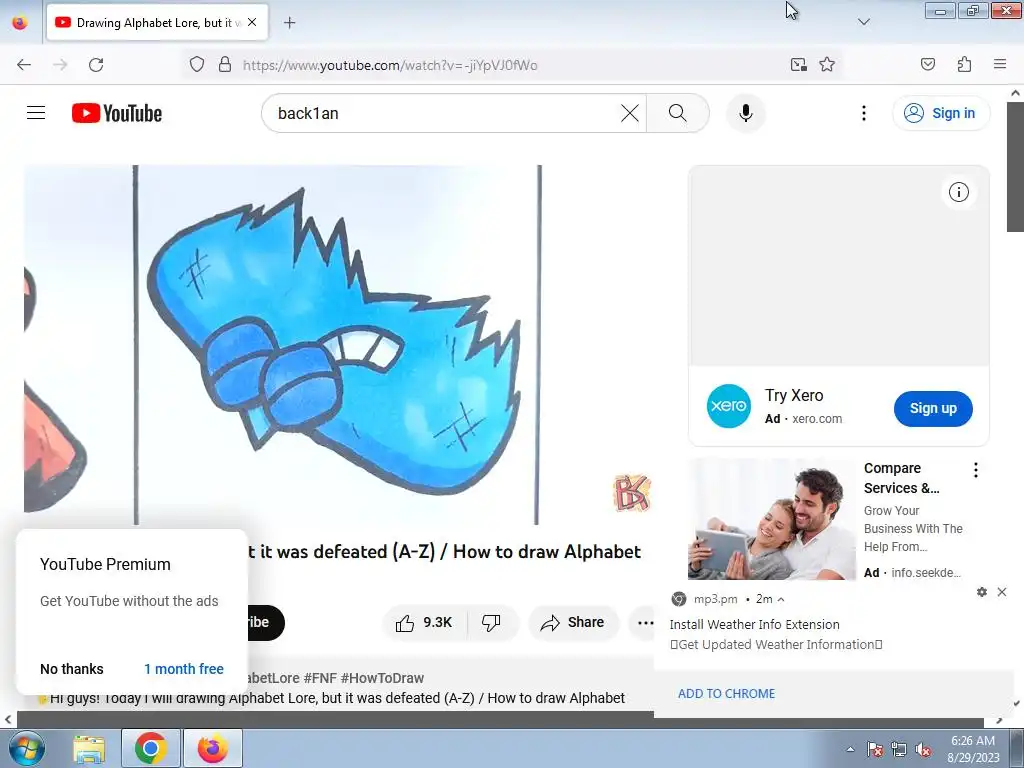This screenshot has height=768, width=1024.
Task: Close the mp3.pm notification
Action: coord(1002,592)
